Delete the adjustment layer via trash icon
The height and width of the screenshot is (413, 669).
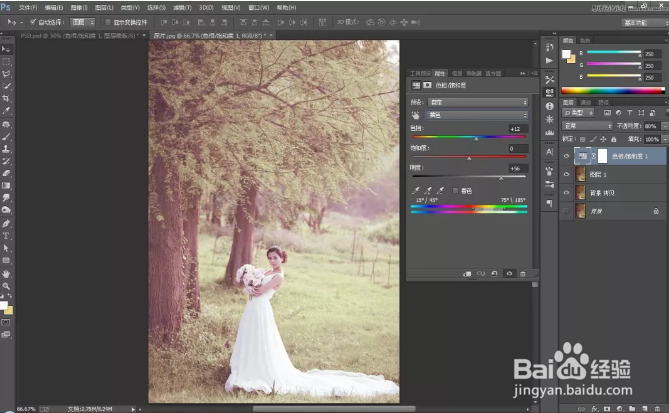click(x=523, y=273)
